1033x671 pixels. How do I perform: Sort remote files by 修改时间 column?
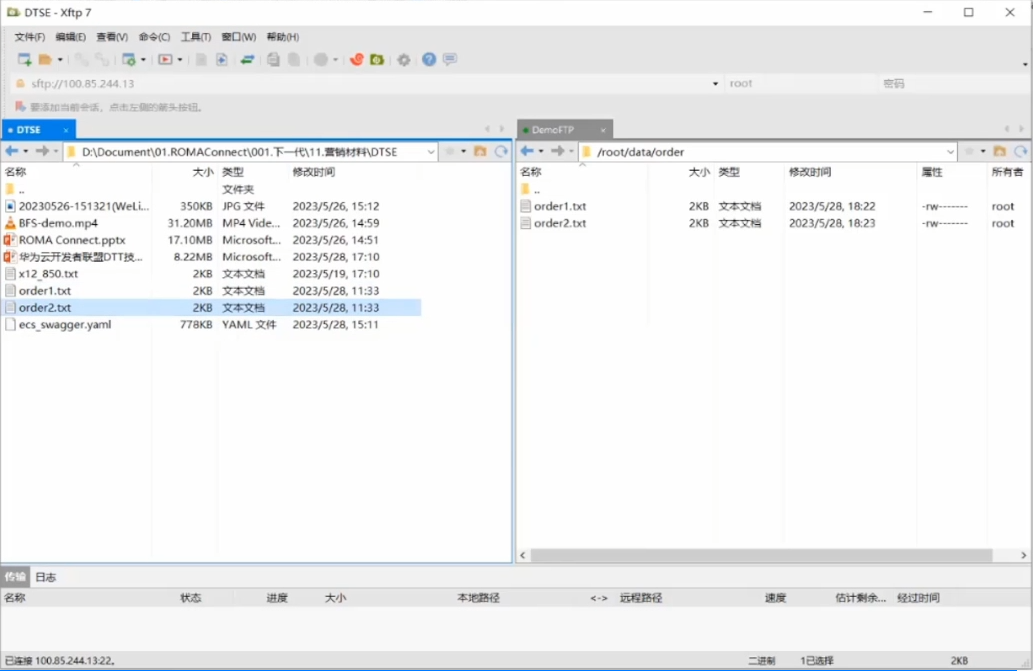click(810, 172)
